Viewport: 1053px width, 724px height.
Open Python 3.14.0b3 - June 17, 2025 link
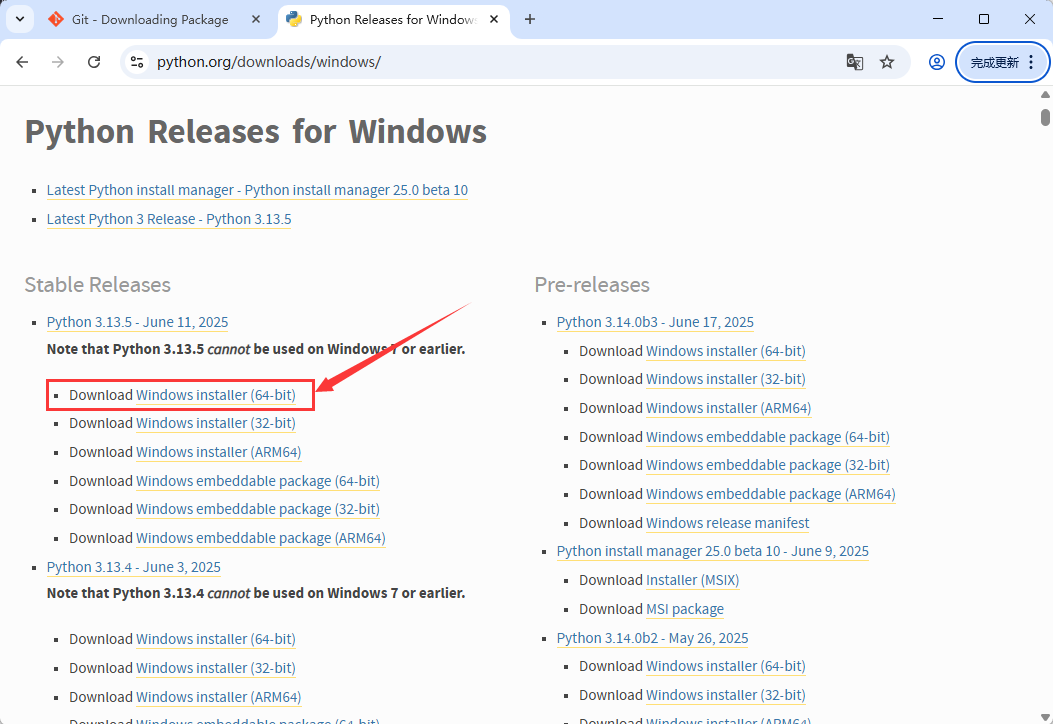click(x=655, y=322)
